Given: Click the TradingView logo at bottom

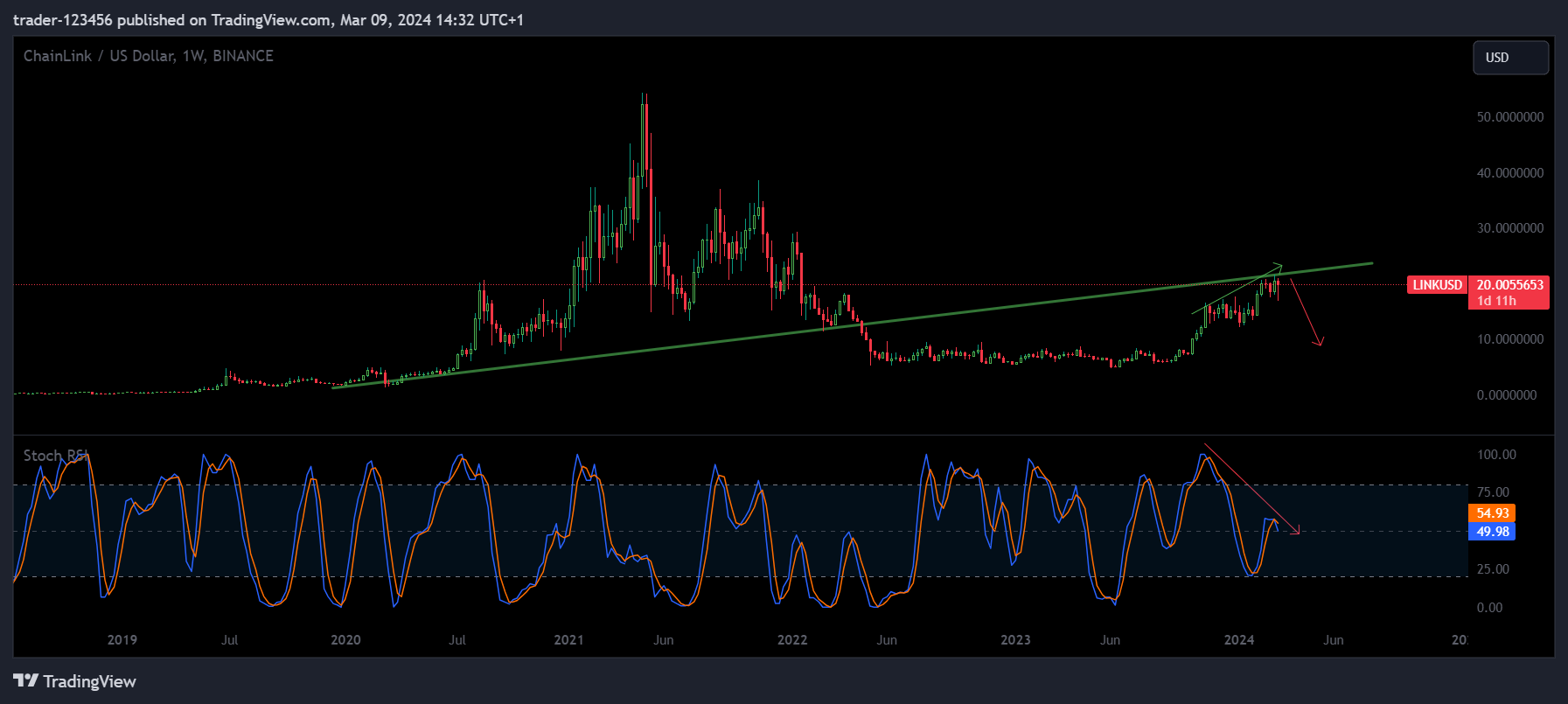Looking at the screenshot, I should pos(75,681).
